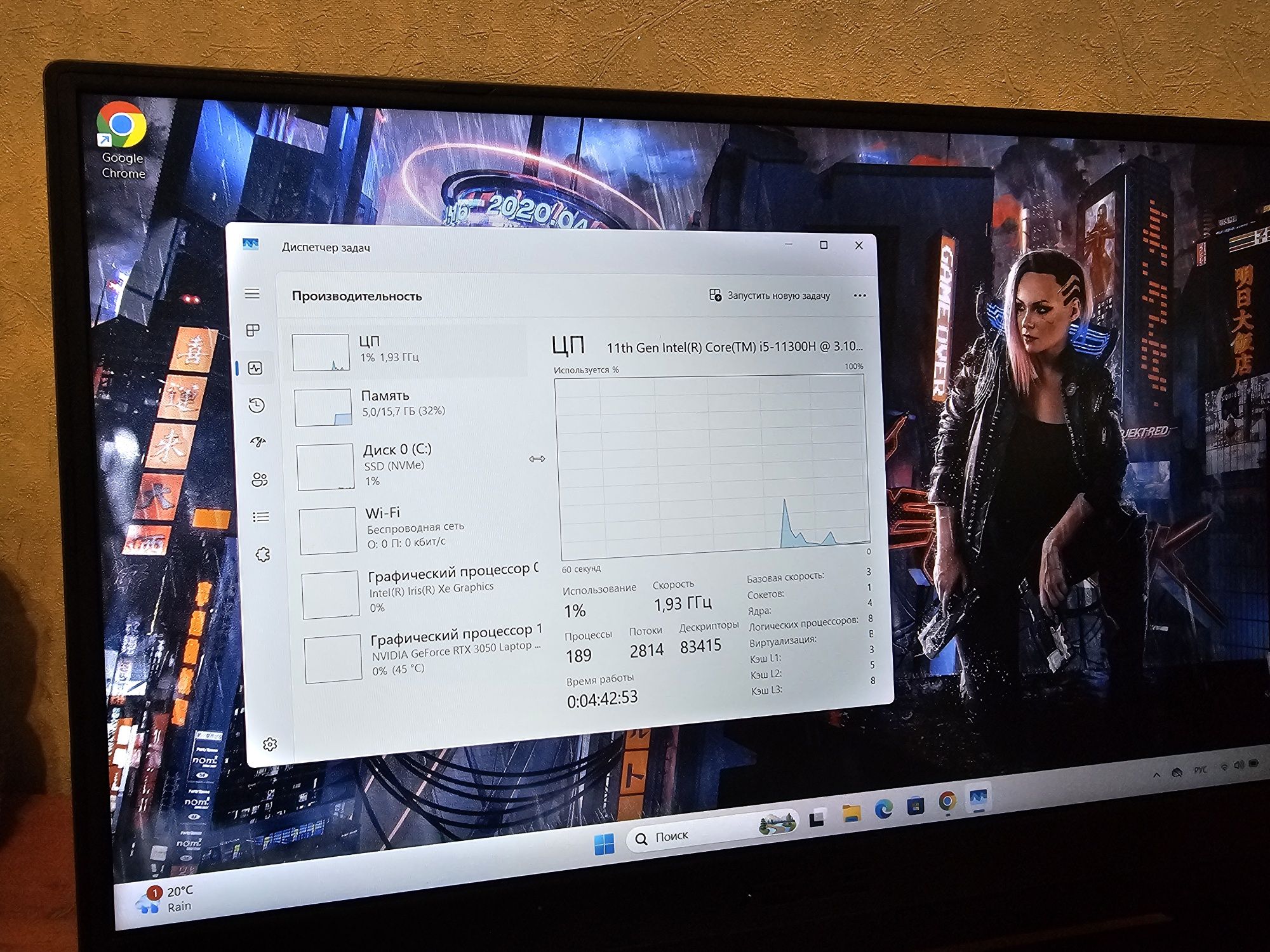Screen dimensions: 1270x952
Task: Minimize the Диспетчер задач window
Action: [789, 244]
